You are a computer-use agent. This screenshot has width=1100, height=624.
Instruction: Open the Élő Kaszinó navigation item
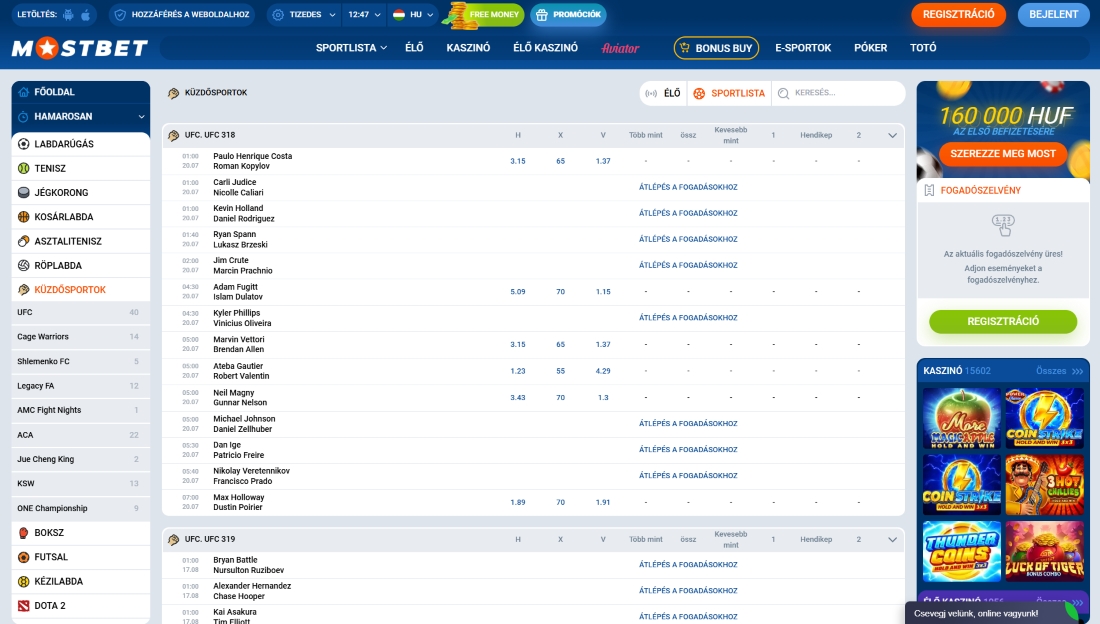click(x=545, y=48)
